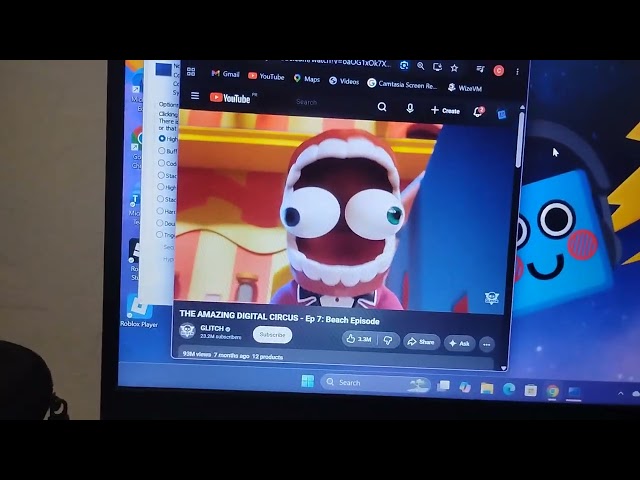Select the checked 'High' radio option in dialog

(x=162, y=139)
